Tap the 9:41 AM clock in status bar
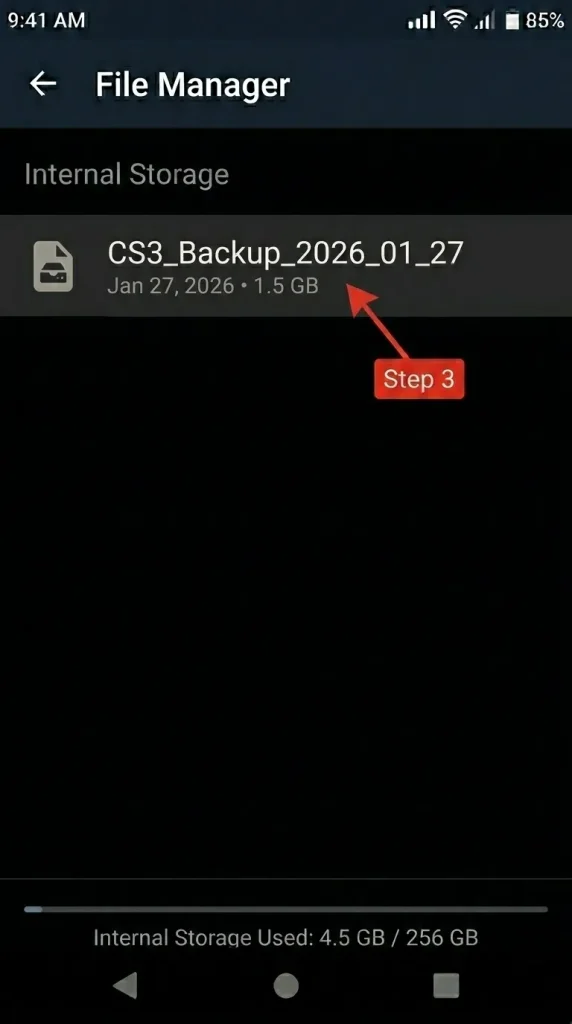Screen dimensions: 572x1024 tap(46, 20)
